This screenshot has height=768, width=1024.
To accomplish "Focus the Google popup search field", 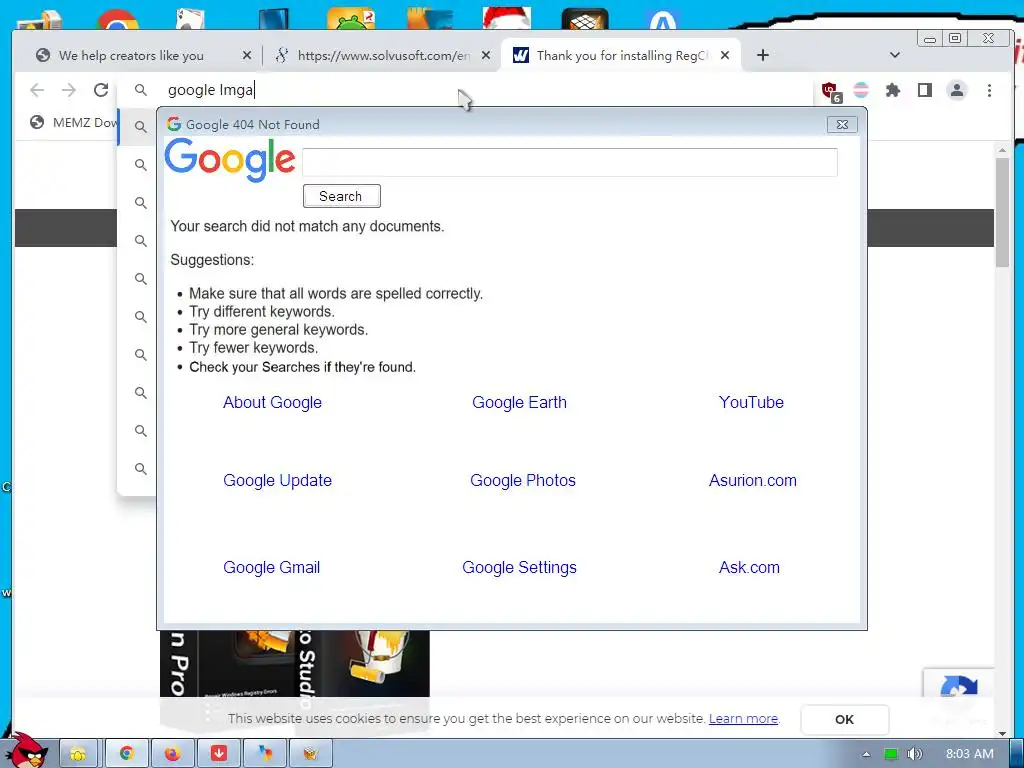I will tap(569, 162).
